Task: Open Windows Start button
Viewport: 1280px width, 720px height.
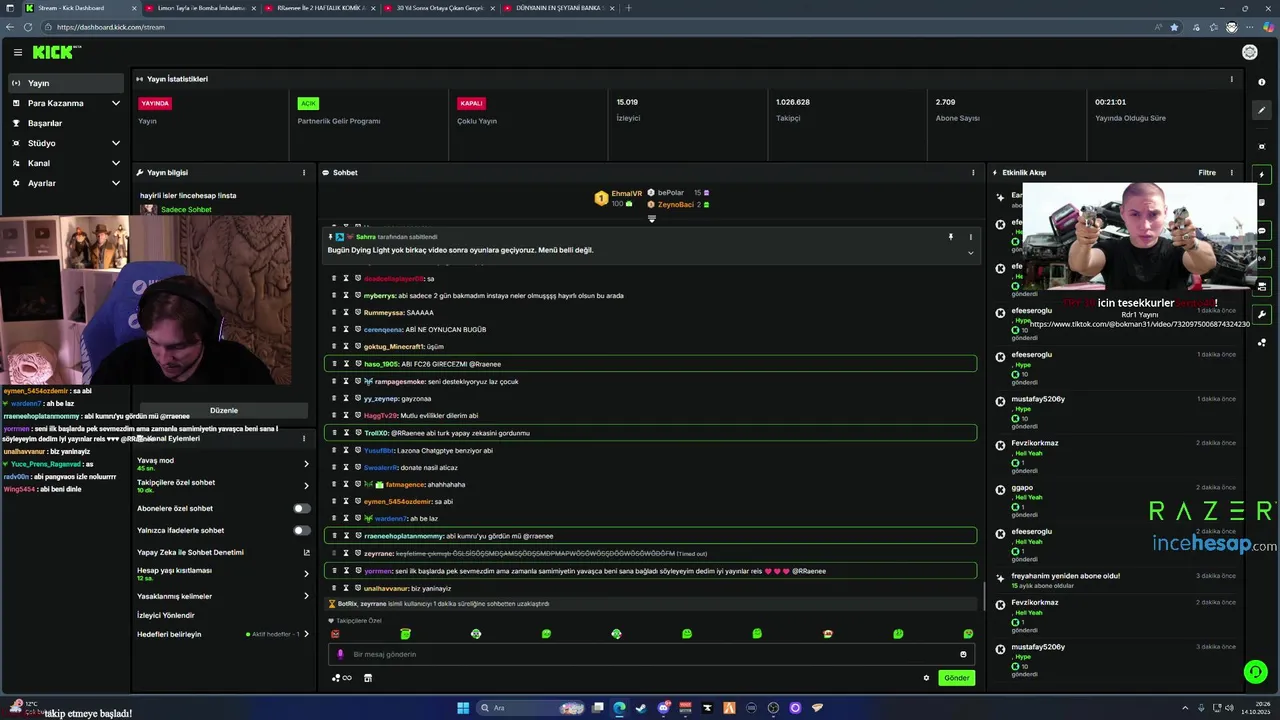Action: click(463, 708)
